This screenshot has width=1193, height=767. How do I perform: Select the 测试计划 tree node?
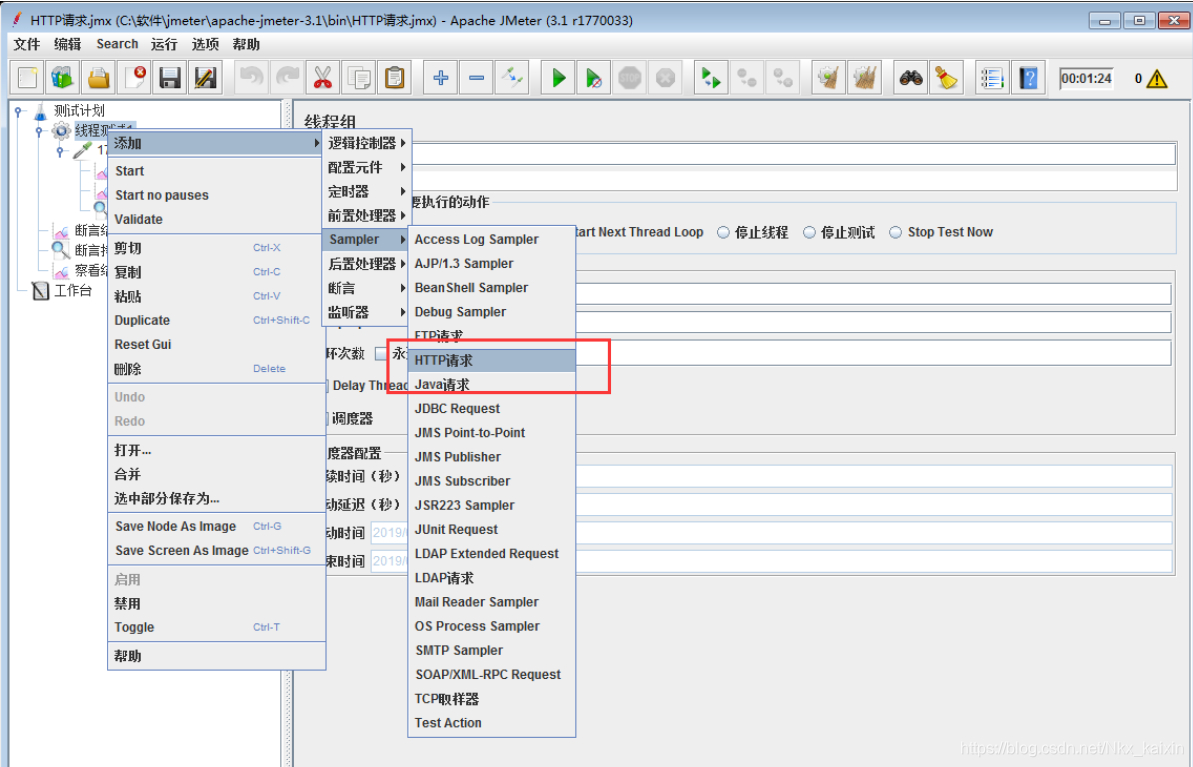point(79,111)
